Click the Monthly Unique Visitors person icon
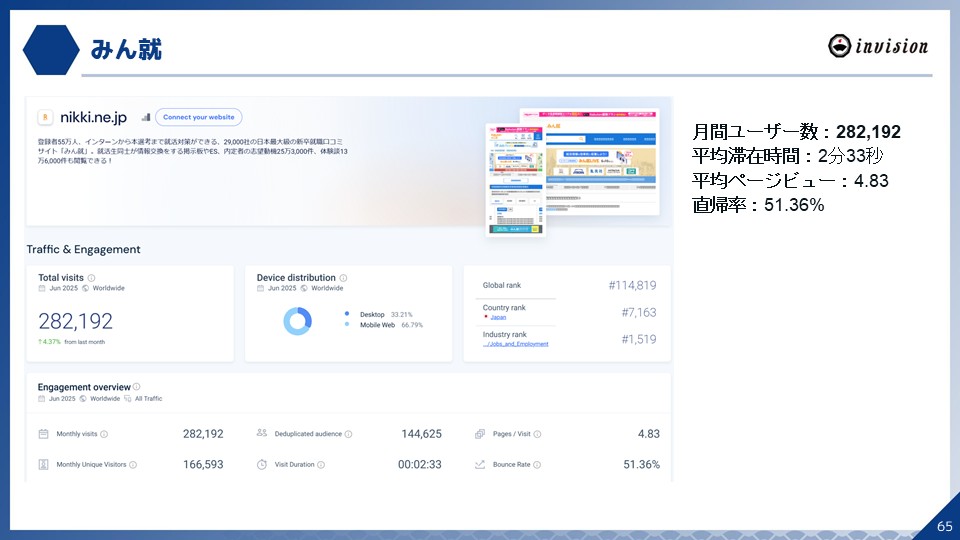The width and height of the screenshot is (960, 540). click(x=43, y=465)
